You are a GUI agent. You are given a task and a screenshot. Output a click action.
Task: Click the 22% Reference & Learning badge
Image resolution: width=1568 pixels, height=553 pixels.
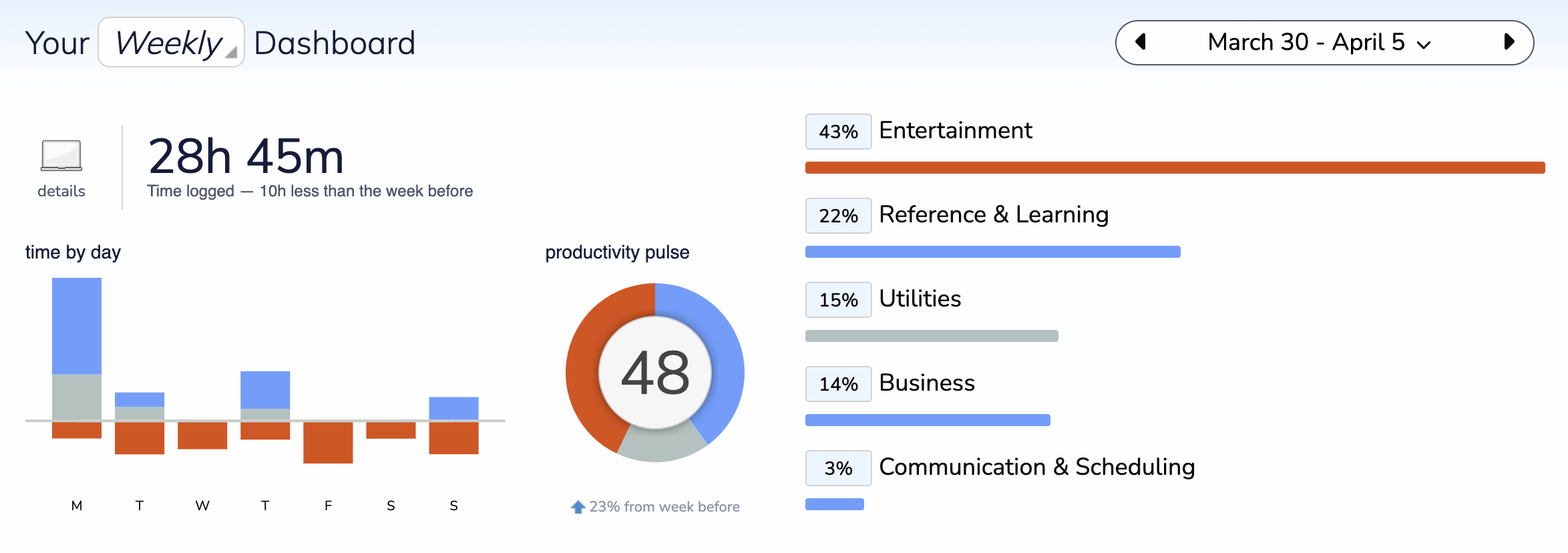point(838,216)
